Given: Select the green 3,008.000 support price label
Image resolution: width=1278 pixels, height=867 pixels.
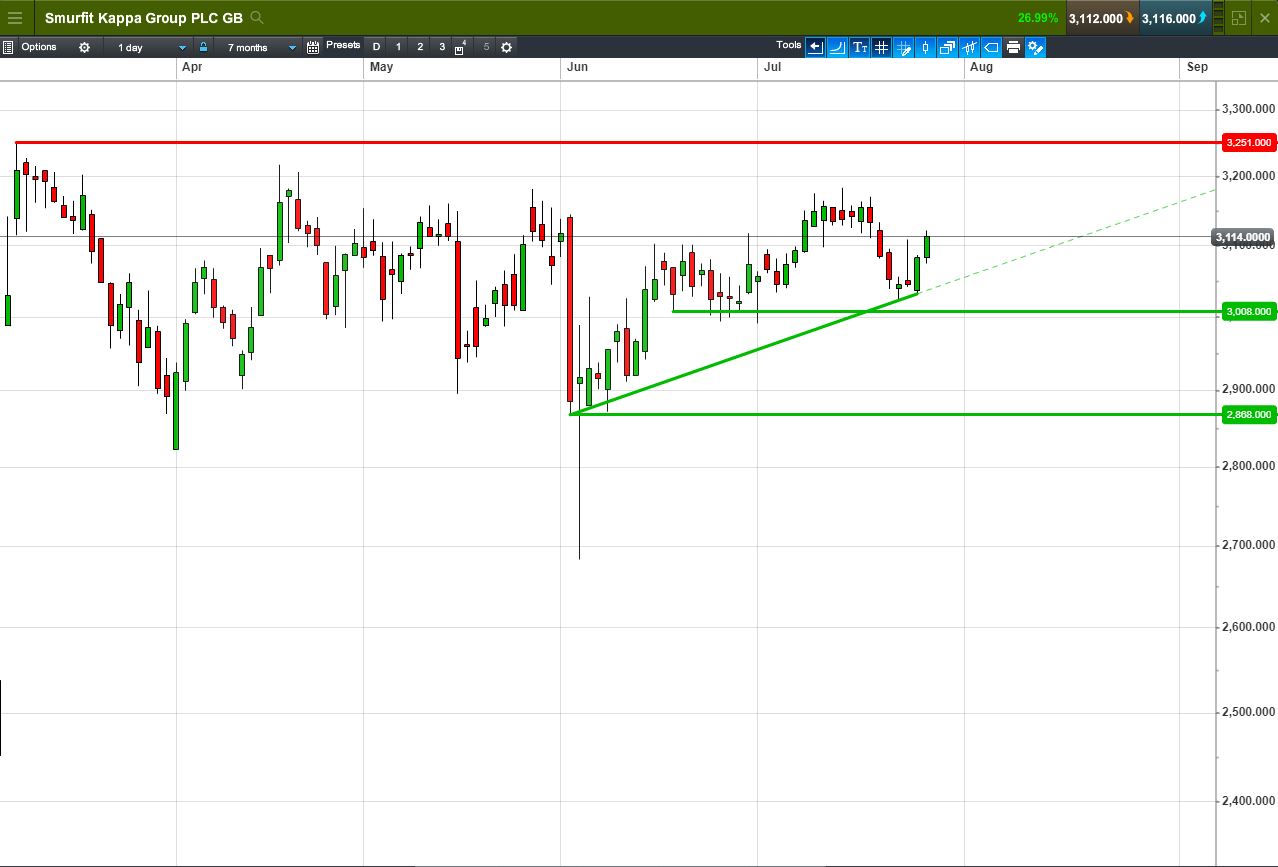Looking at the screenshot, I should pyautogui.click(x=1248, y=312).
